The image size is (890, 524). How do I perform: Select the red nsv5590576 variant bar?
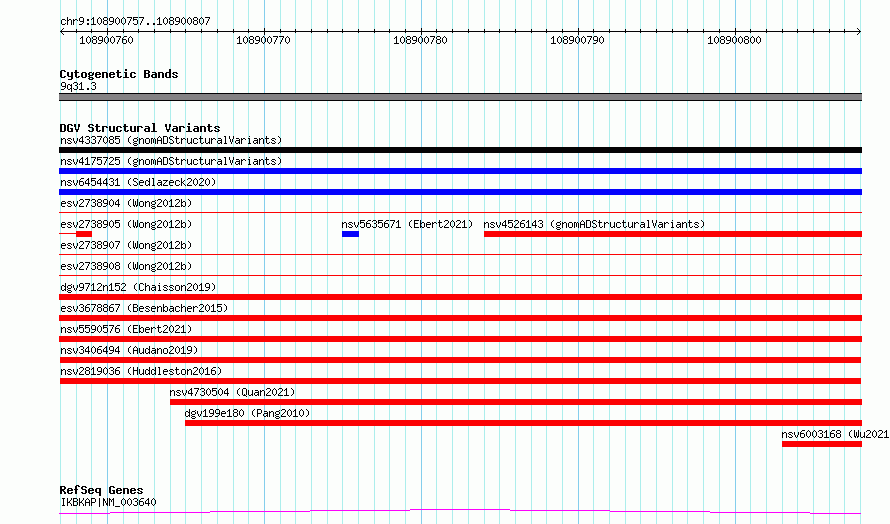click(460, 339)
